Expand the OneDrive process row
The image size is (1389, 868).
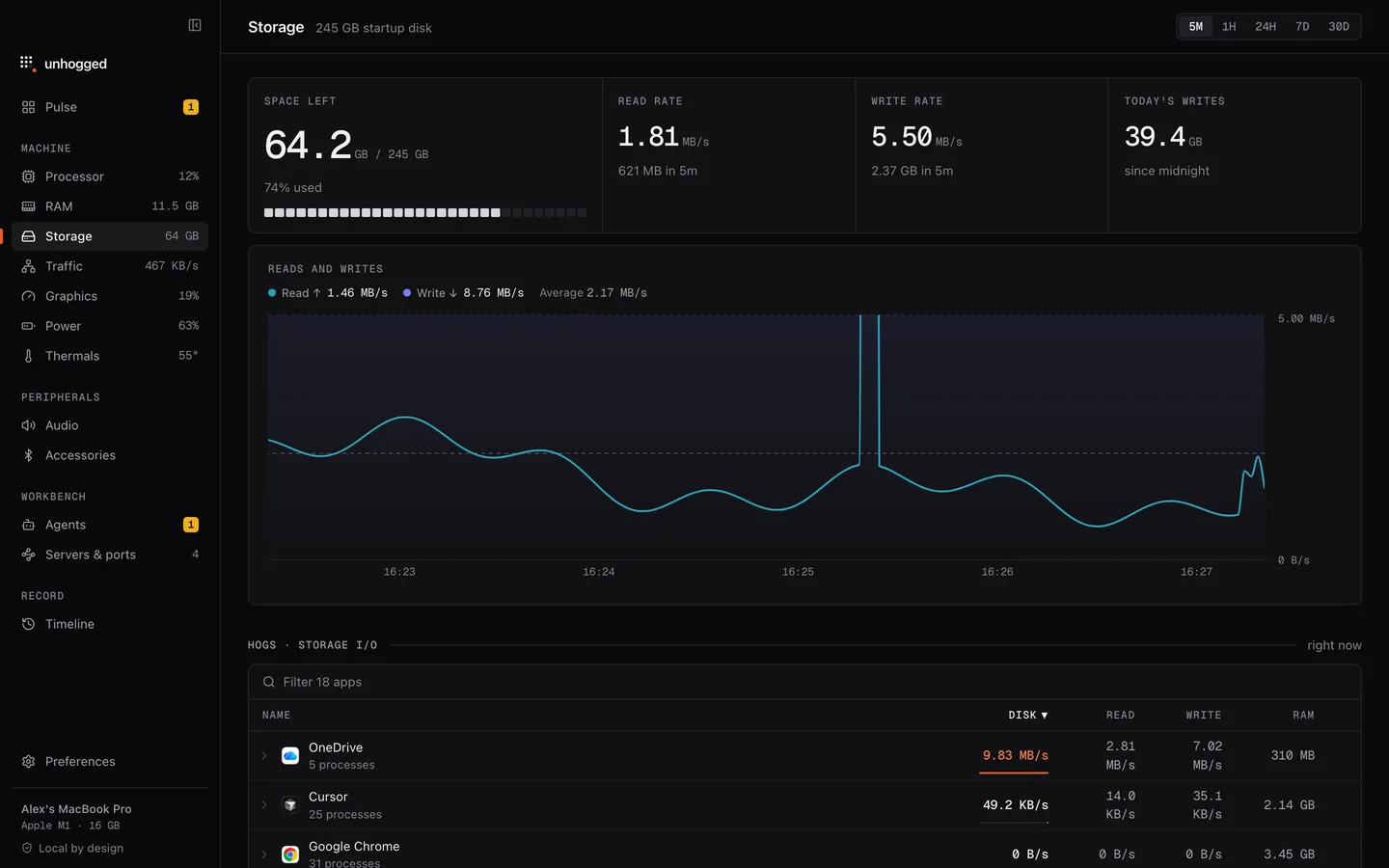pyautogui.click(x=264, y=756)
